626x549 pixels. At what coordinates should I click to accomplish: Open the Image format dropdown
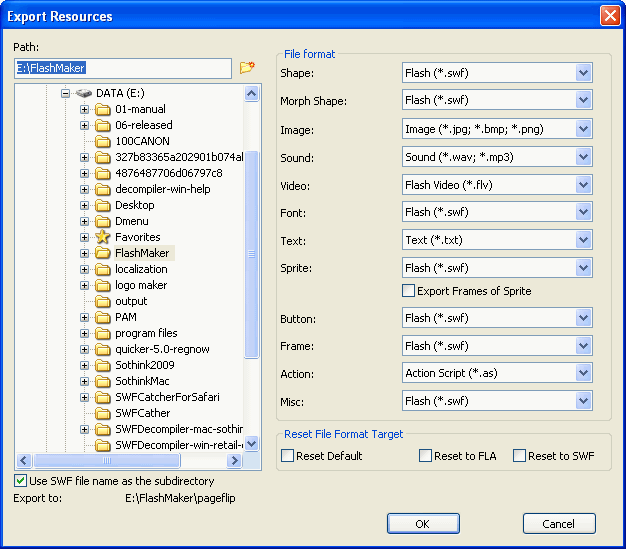pos(583,129)
